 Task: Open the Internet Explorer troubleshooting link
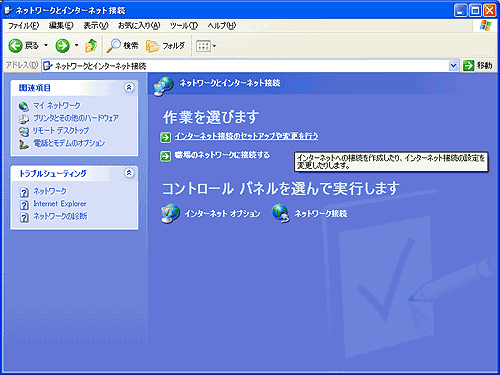point(60,204)
